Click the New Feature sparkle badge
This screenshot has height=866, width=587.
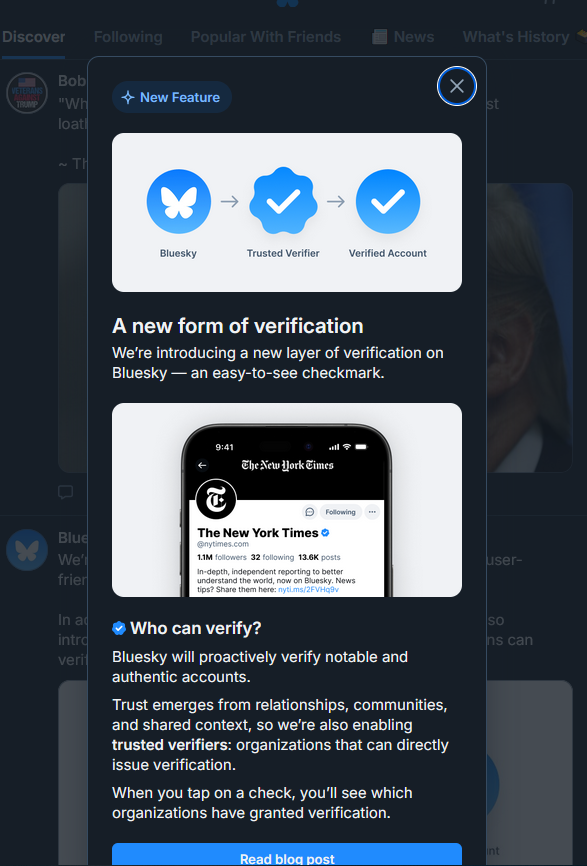point(172,97)
